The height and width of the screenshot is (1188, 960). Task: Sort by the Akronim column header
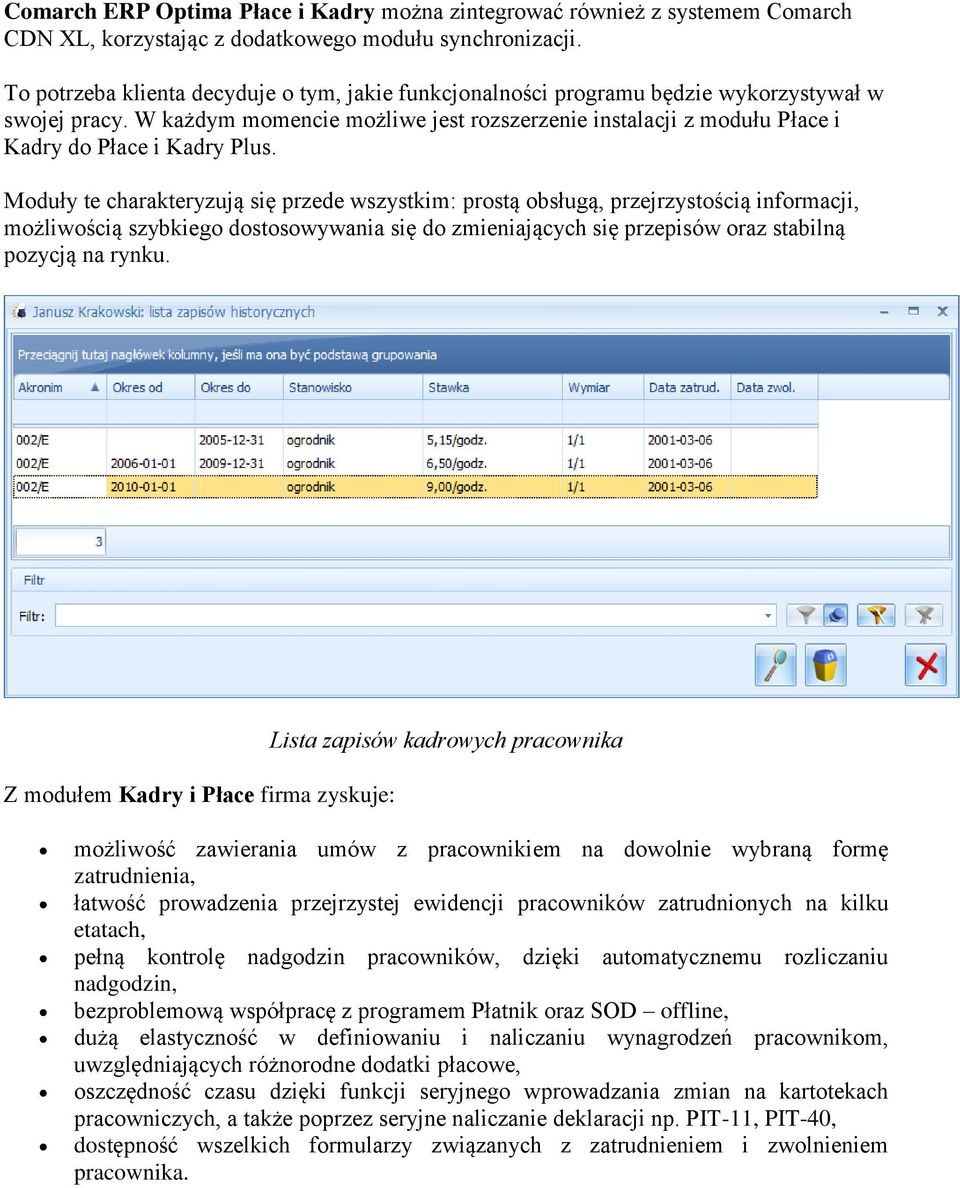(60, 387)
